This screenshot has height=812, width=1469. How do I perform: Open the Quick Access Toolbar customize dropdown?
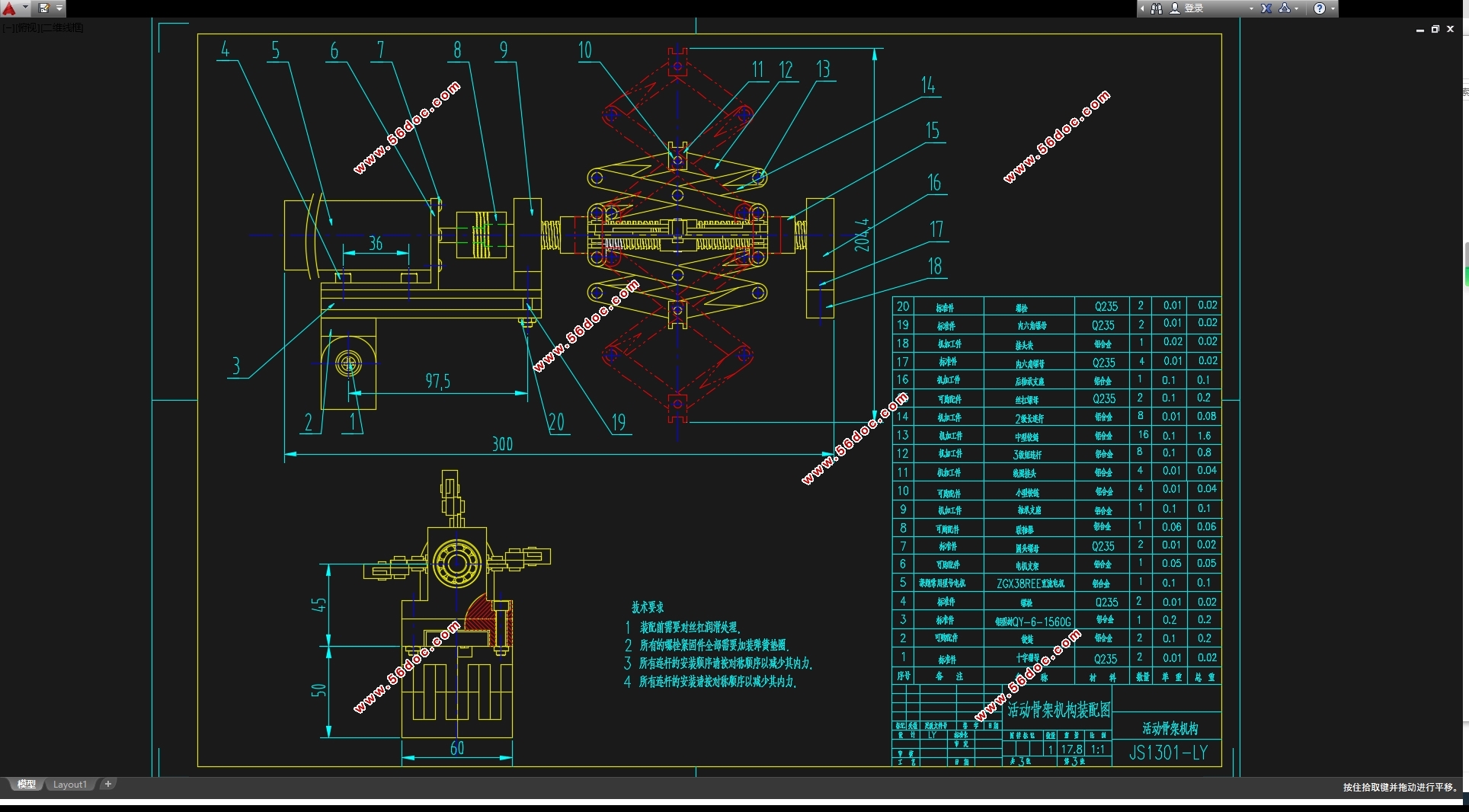pyautogui.click(x=59, y=8)
